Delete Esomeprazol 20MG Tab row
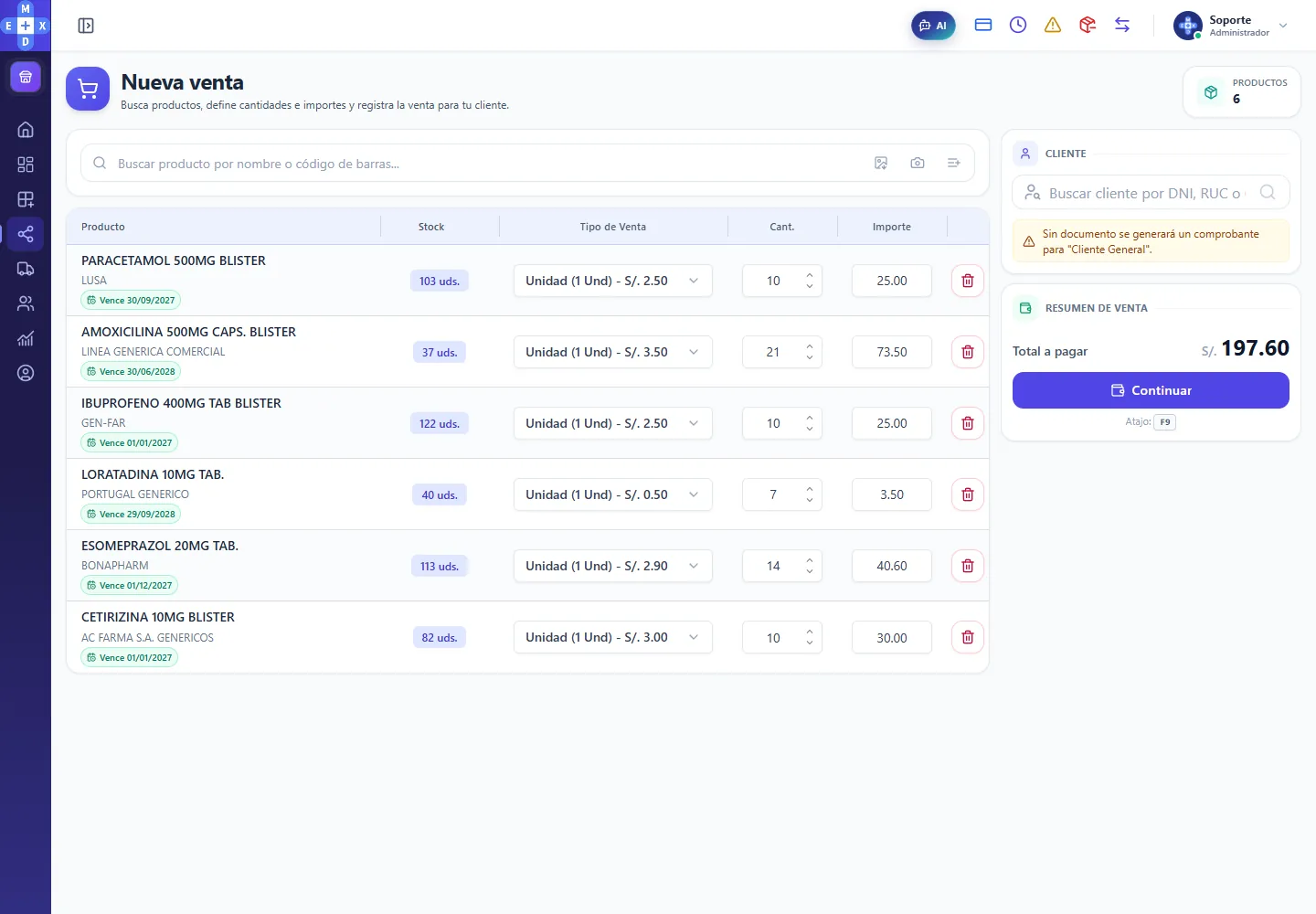 (x=968, y=566)
